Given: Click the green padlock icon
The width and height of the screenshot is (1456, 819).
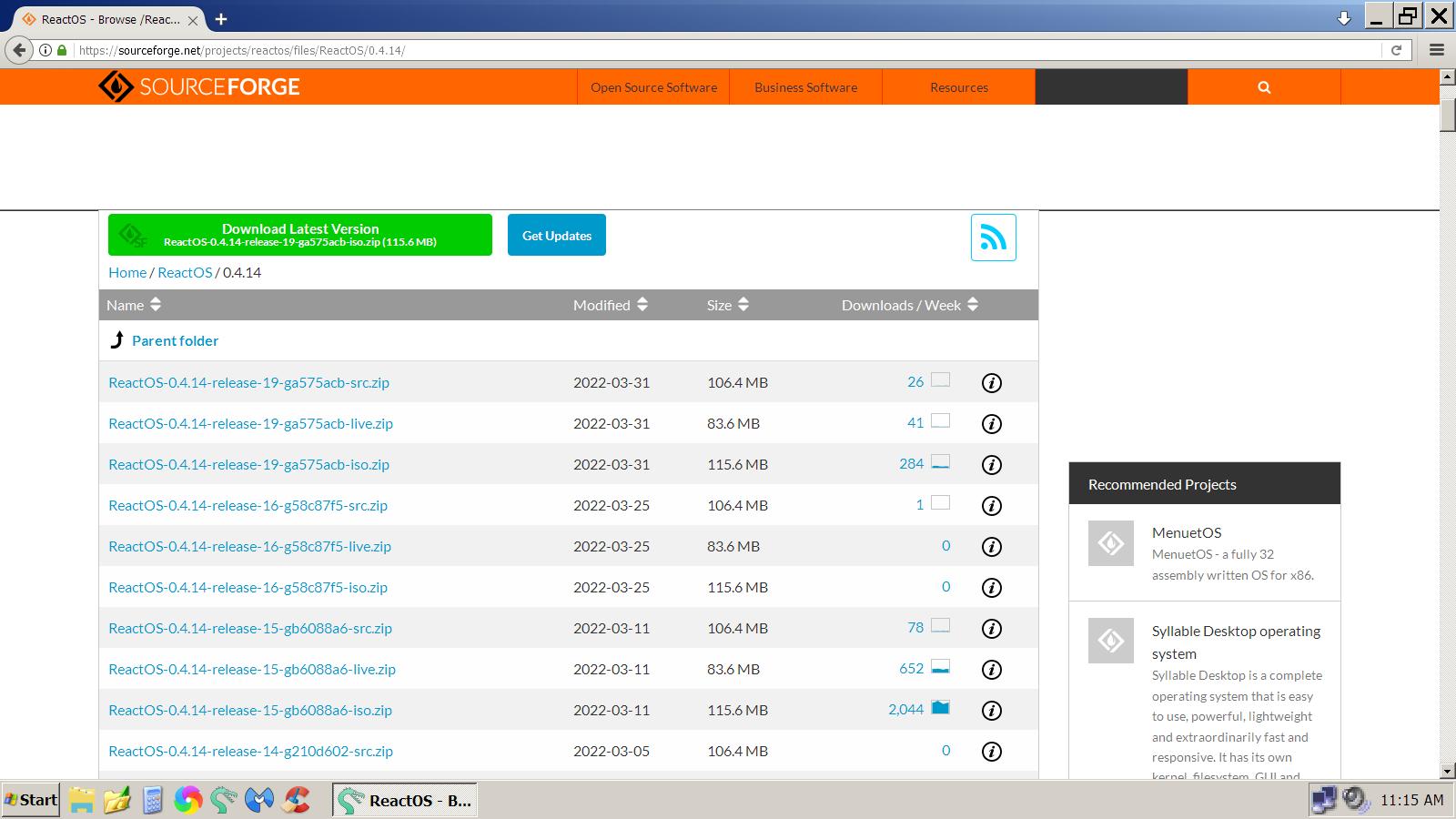Looking at the screenshot, I should click(x=62, y=50).
